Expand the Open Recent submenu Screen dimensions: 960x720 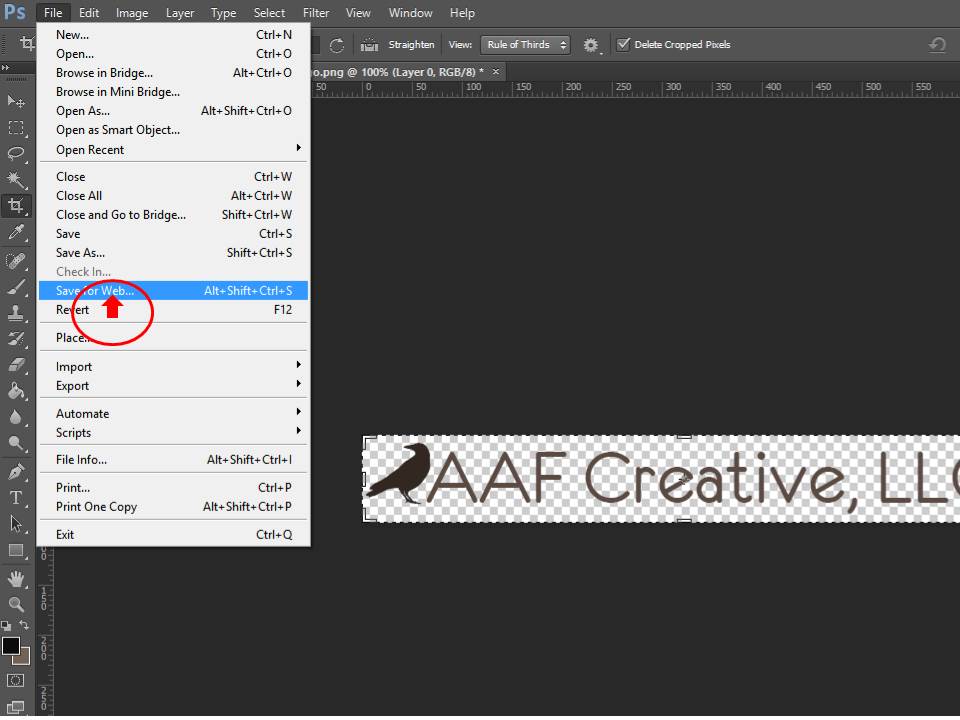[x=173, y=150]
